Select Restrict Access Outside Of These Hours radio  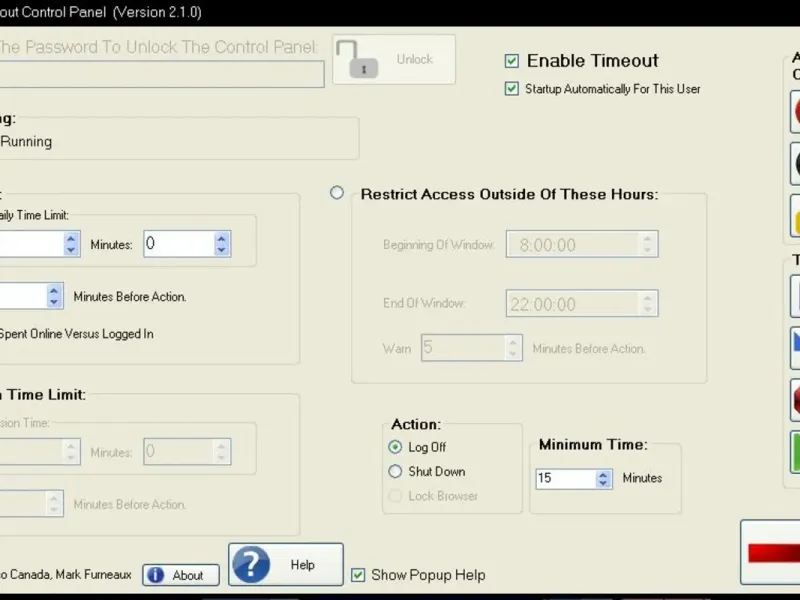tap(337, 193)
